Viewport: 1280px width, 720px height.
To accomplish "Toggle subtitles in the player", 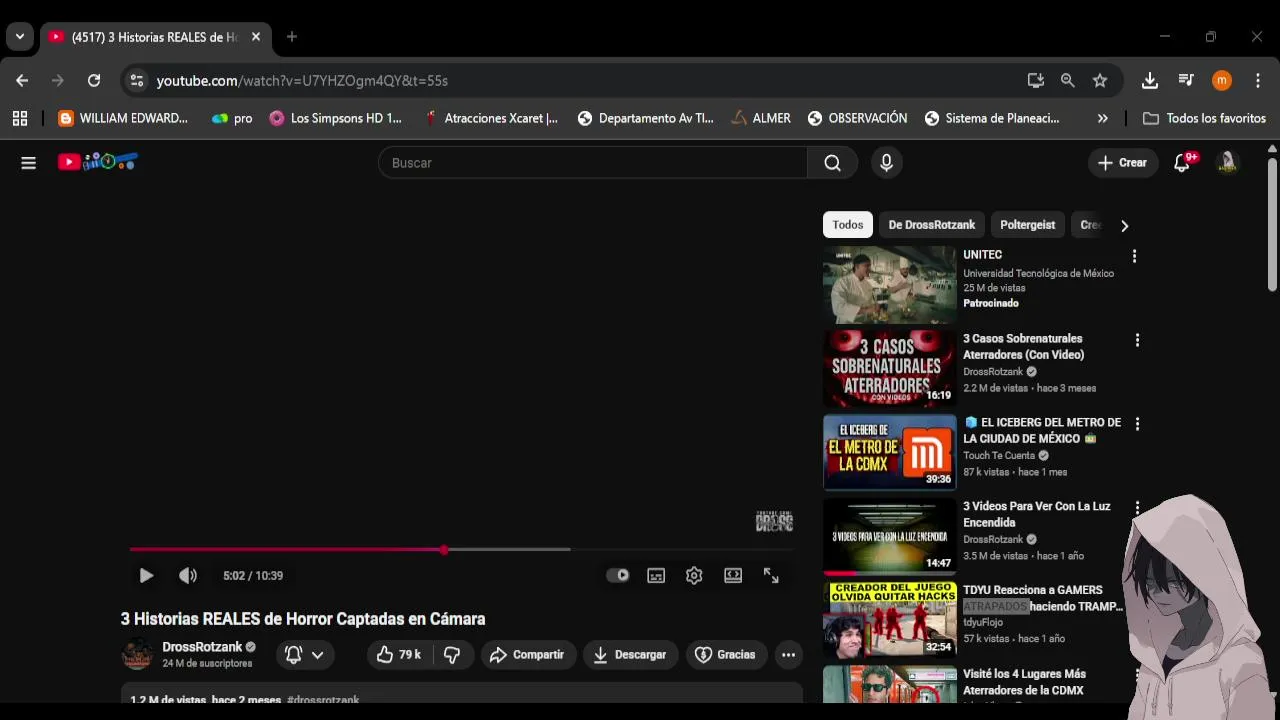I will click(x=656, y=575).
